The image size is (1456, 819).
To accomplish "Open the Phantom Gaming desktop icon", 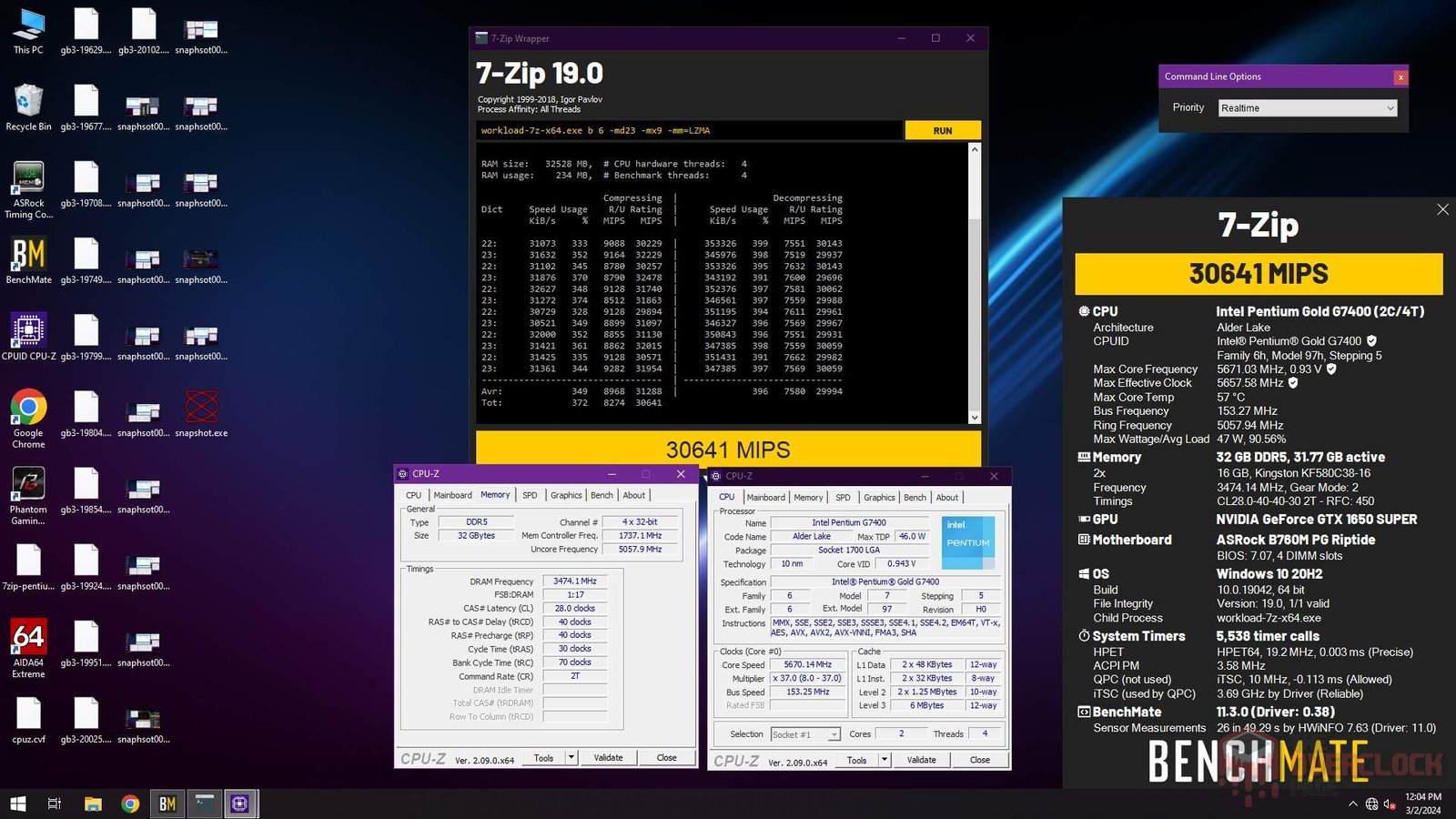I will click(x=28, y=485).
